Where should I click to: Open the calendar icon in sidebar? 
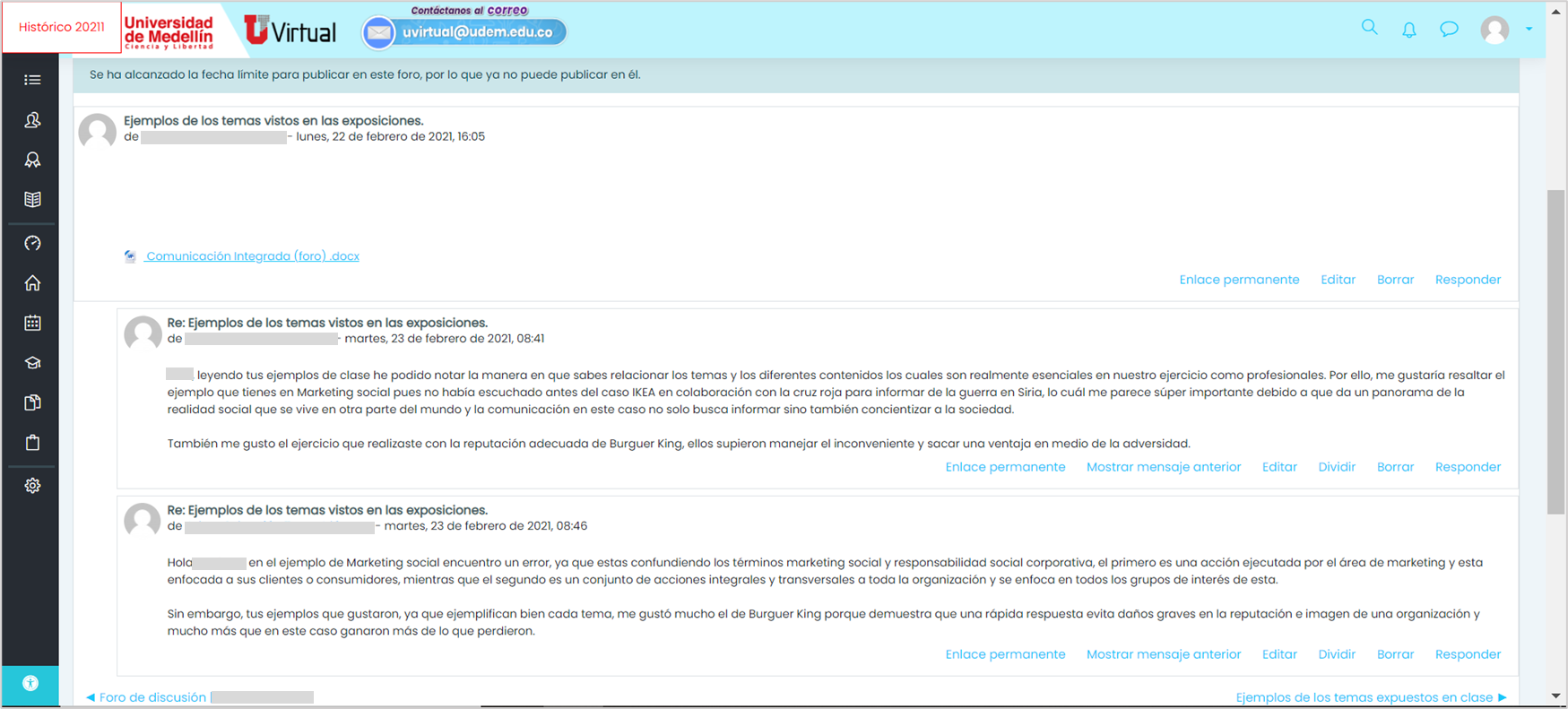(x=32, y=323)
